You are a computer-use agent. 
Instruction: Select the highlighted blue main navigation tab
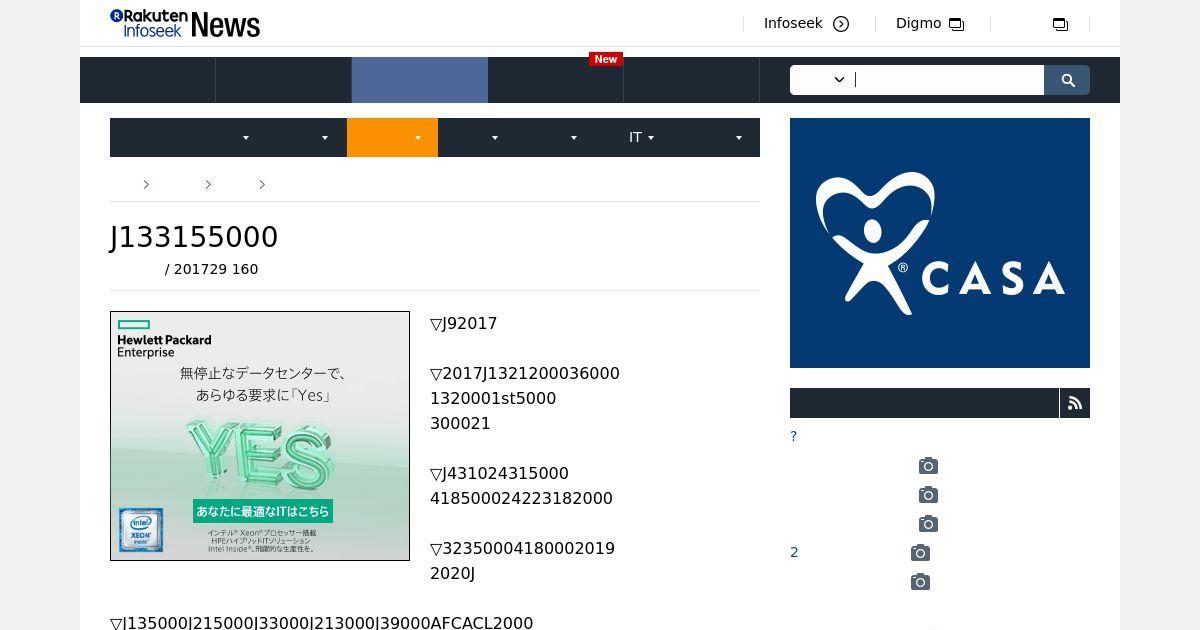[x=420, y=80]
